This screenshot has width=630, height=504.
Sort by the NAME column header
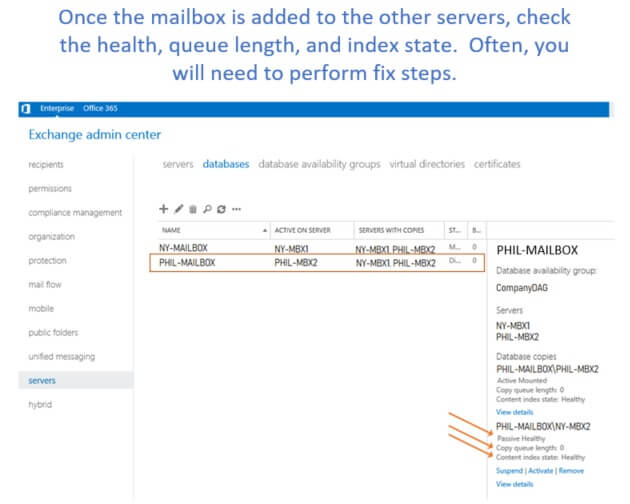[x=213, y=230]
